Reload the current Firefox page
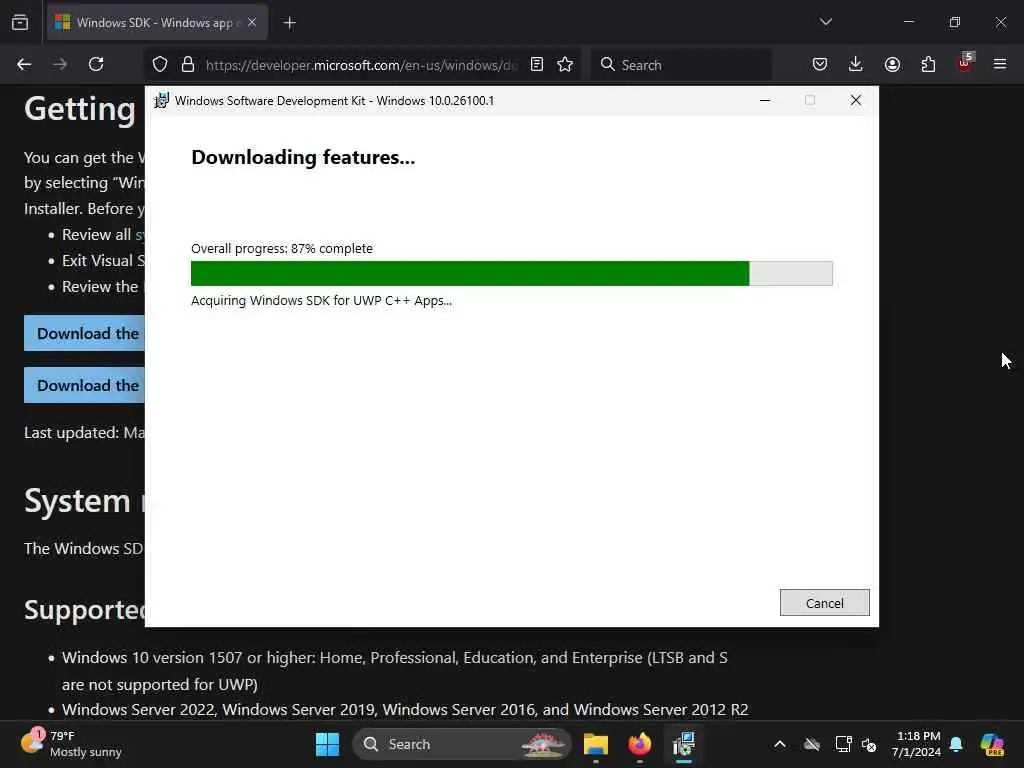This screenshot has width=1024, height=768. (96, 65)
